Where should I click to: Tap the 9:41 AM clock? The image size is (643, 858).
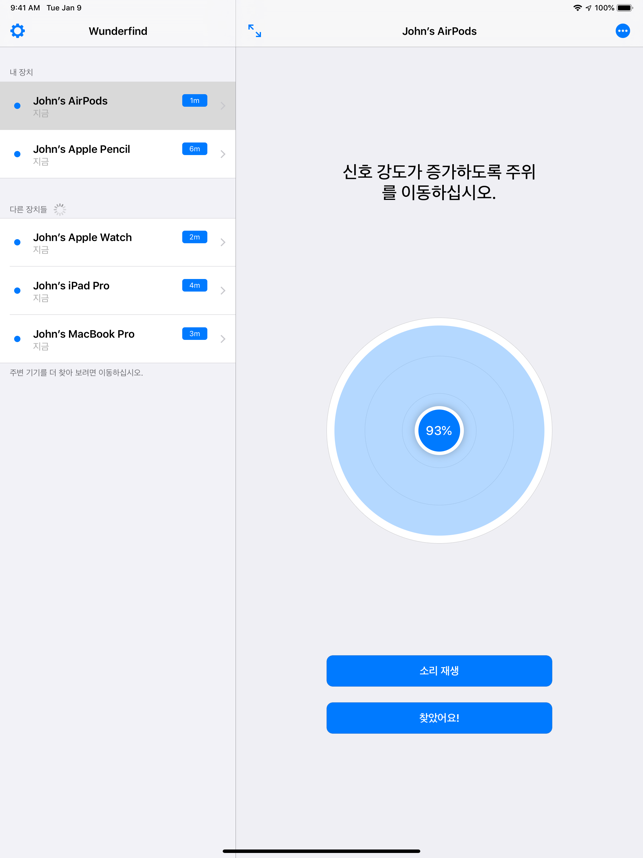[25, 8]
